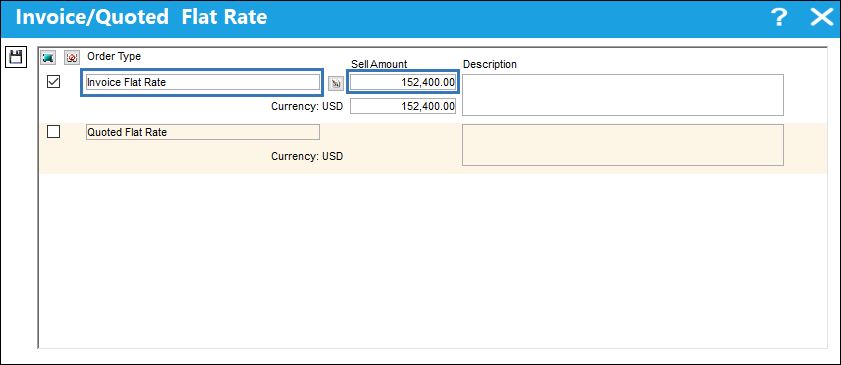This screenshot has height=365, width=841.
Task: Click the Description box for Invoice Flat Rate
Action: pos(623,95)
